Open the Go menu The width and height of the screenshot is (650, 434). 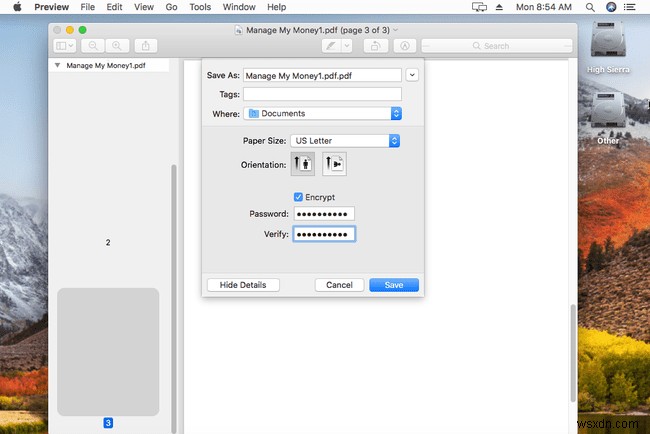click(171, 7)
